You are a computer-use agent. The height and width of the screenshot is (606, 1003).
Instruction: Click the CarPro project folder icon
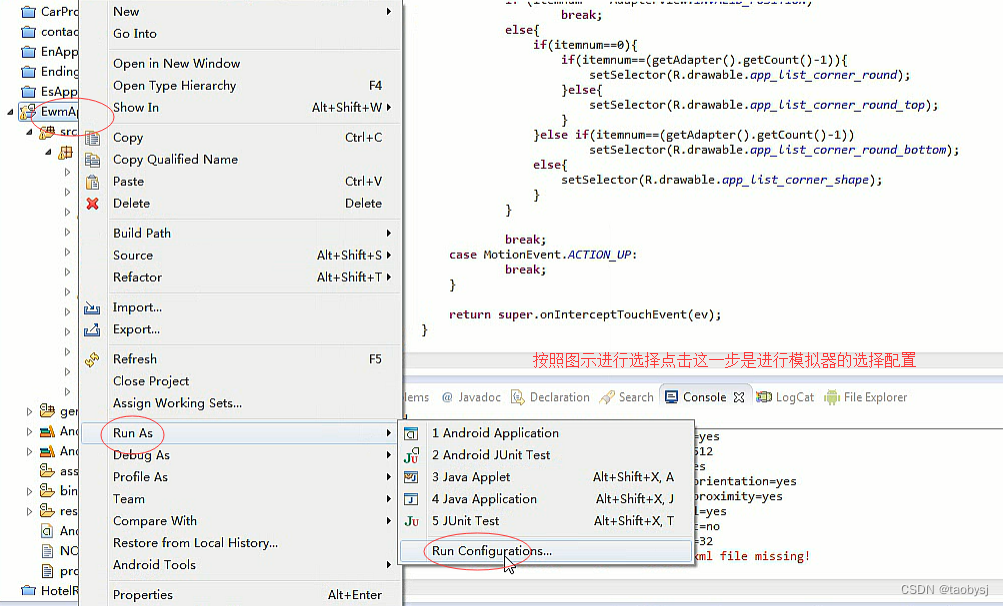coord(28,12)
